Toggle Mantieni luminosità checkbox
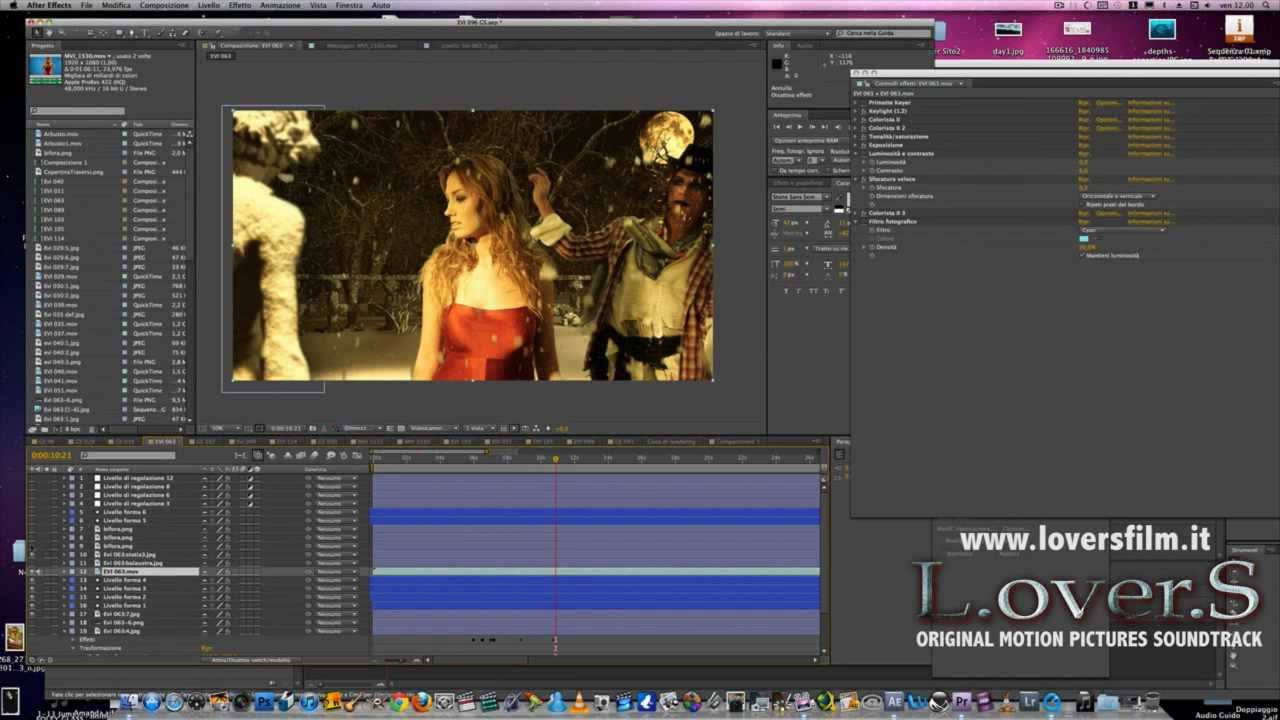This screenshot has height=720, width=1280. (x=1082, y=255)
